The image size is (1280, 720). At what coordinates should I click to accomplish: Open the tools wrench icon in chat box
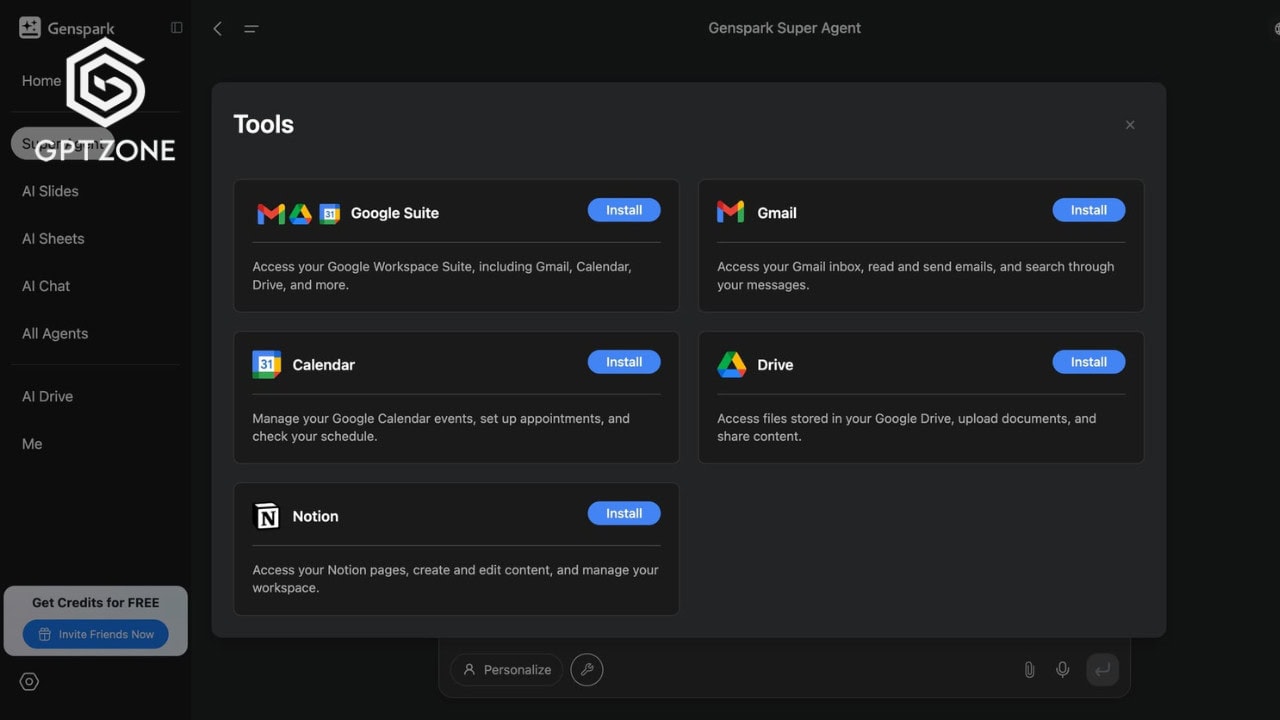coord(587,670)
